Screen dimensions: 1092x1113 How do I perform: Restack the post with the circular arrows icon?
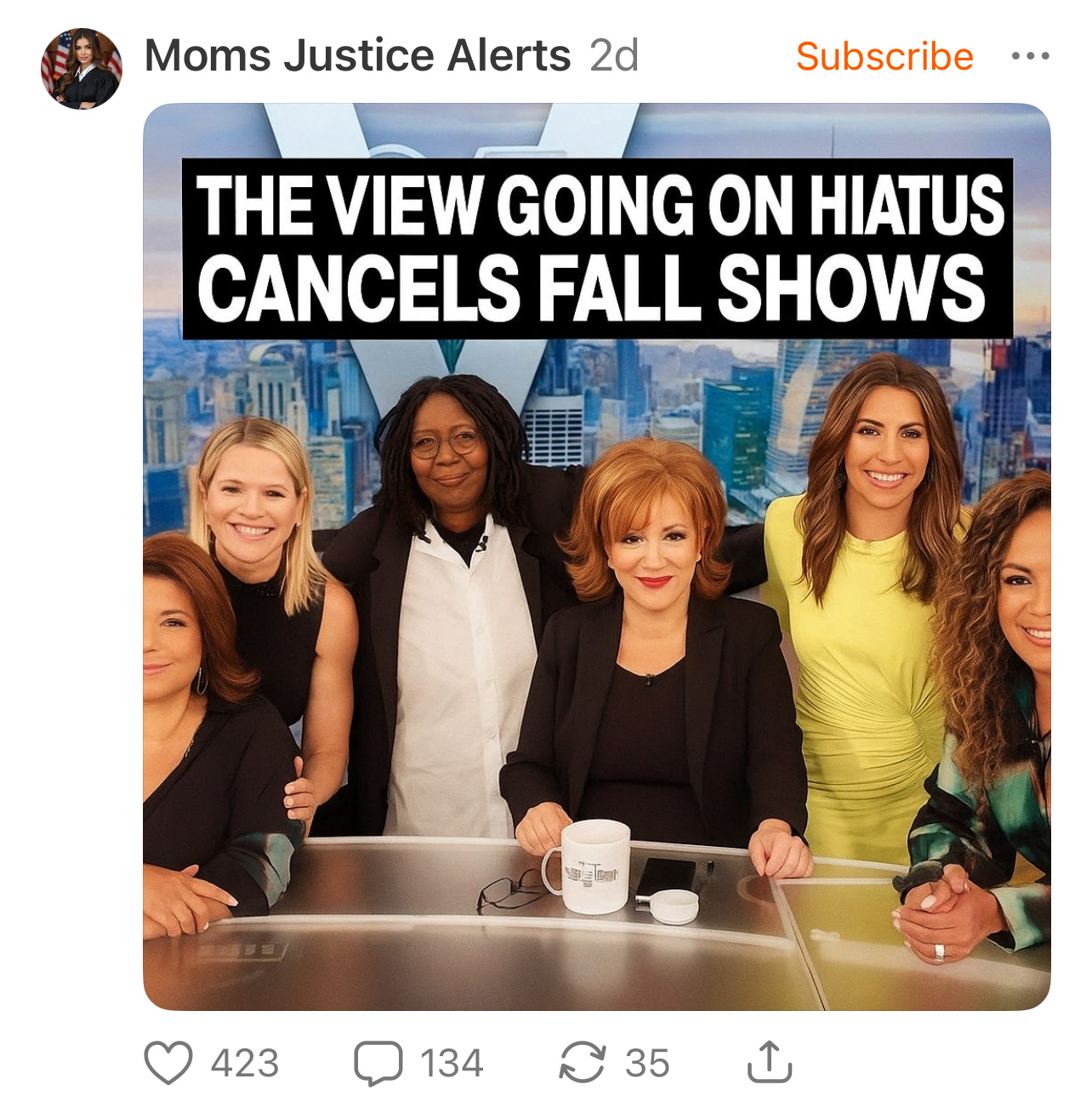(583, 1063)
